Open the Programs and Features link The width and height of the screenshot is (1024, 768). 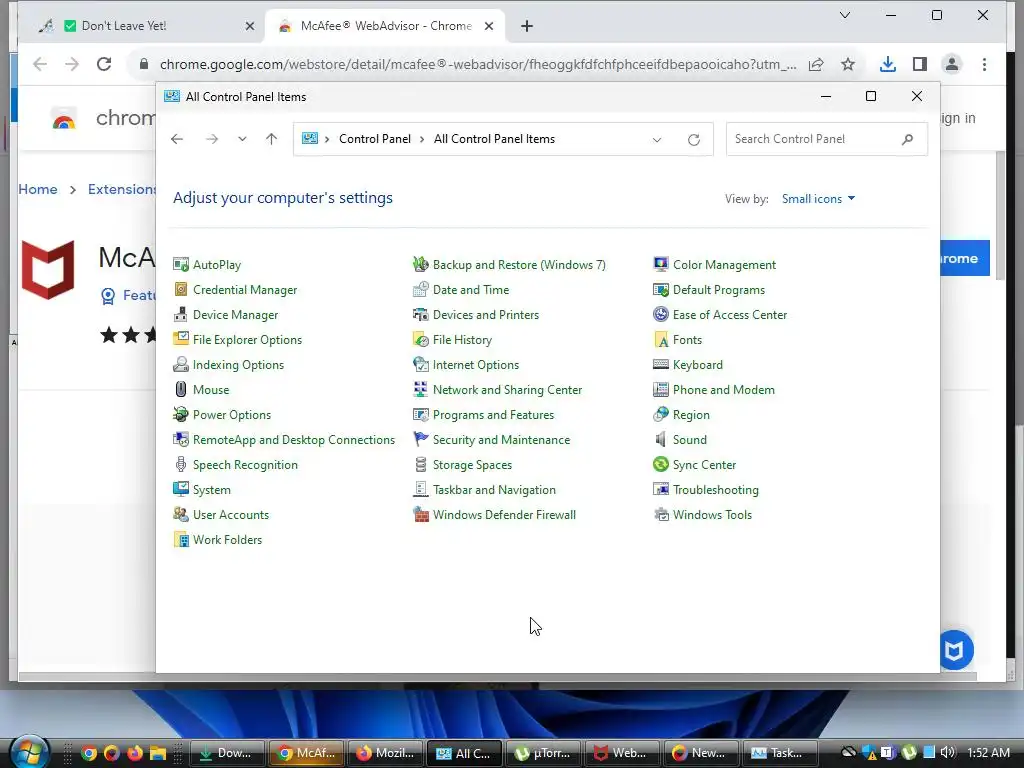pos(493,415)
